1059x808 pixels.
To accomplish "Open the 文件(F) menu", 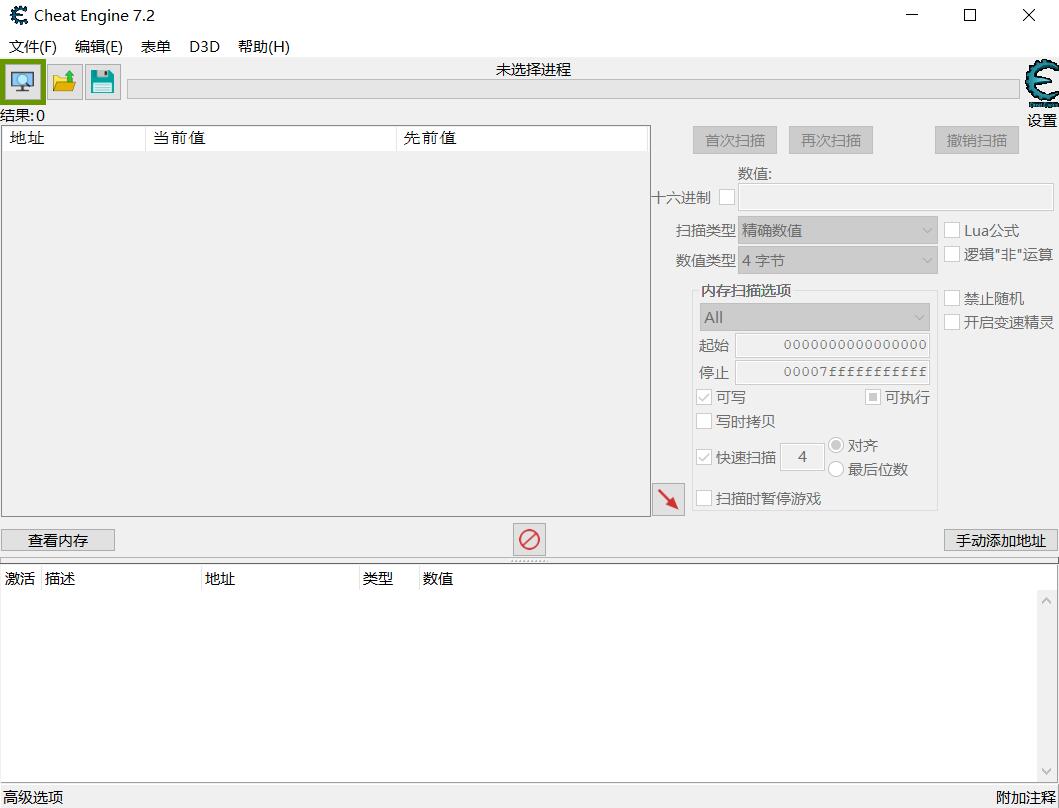I will click(32, 47).
